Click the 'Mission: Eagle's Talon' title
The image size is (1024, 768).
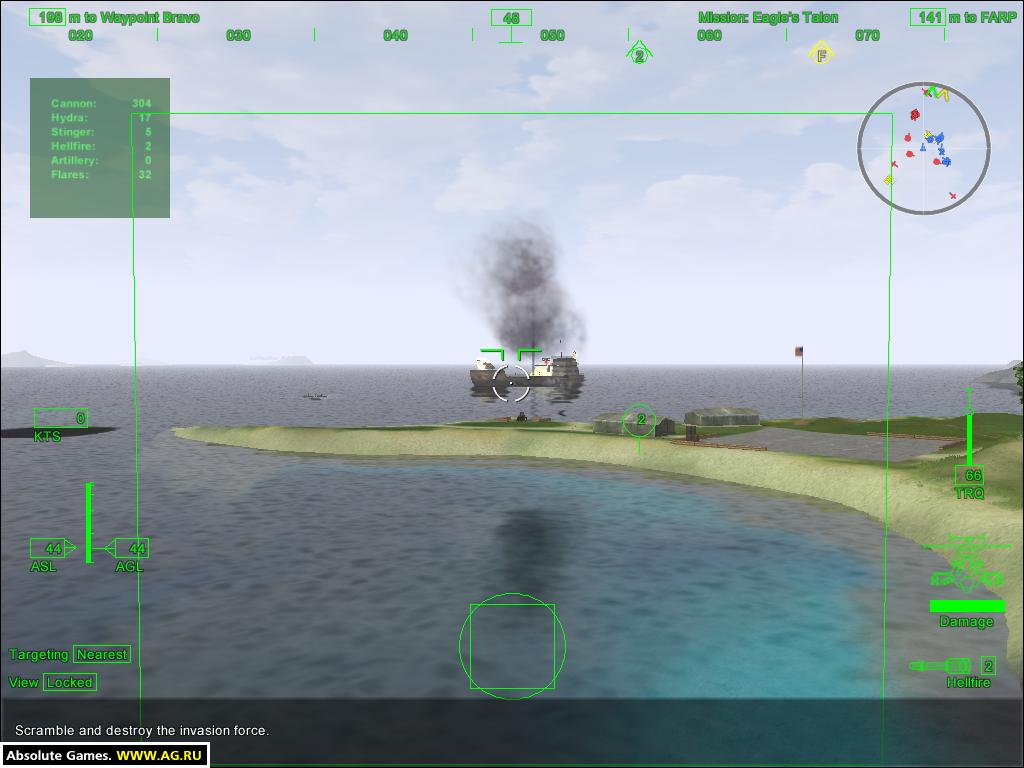pyautogui.click(x=768, y=18)
